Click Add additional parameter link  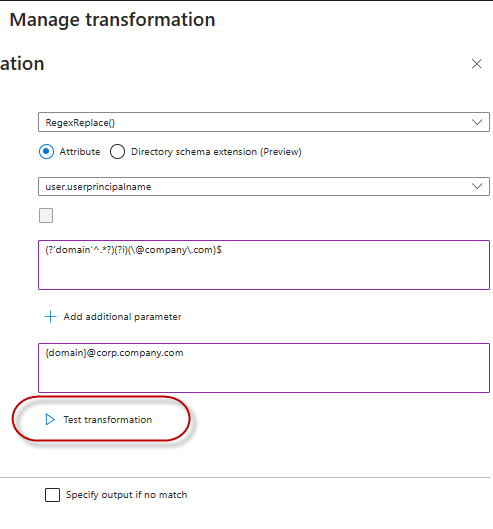(x=122, y=317)
